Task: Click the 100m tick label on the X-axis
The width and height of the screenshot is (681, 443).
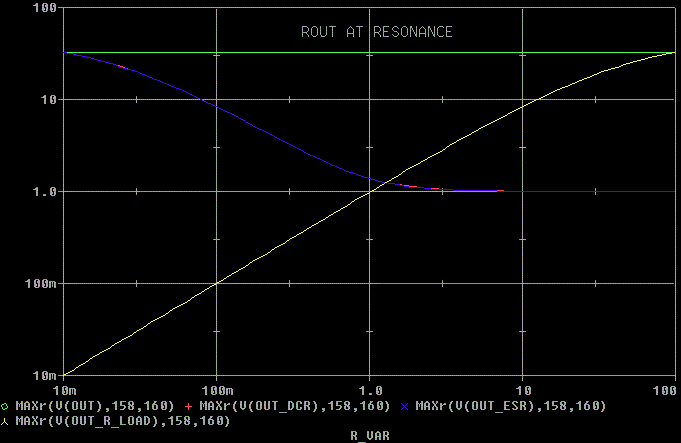Action: (x=216, y=388)
